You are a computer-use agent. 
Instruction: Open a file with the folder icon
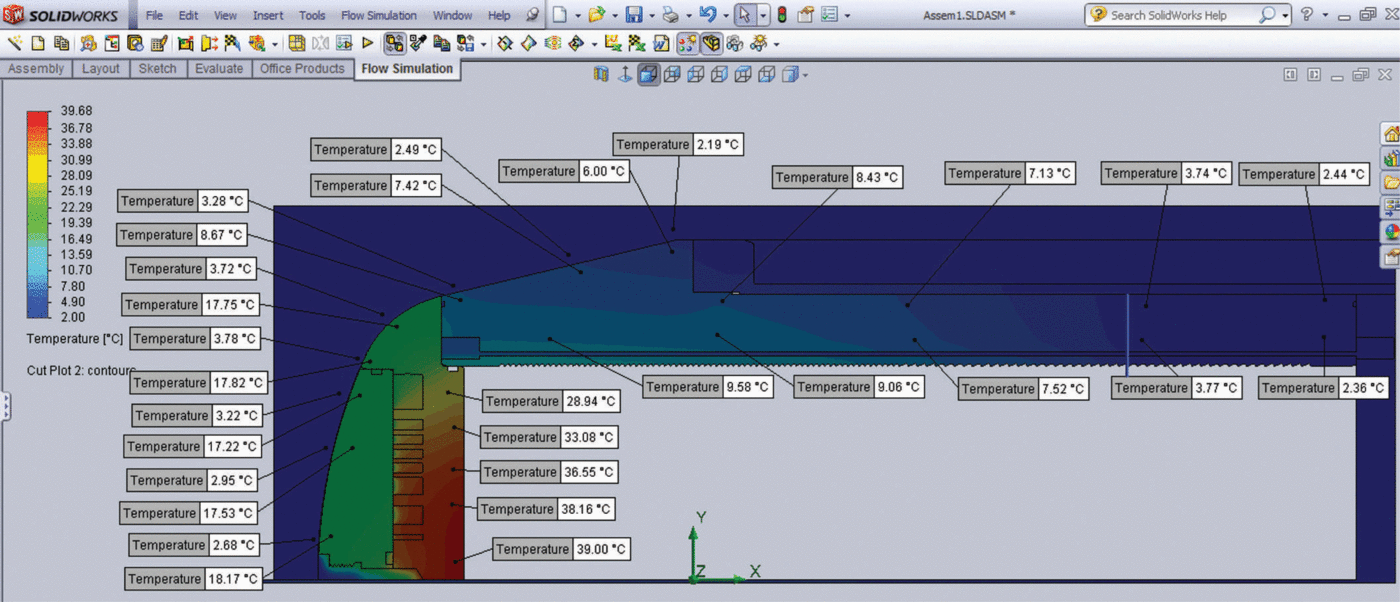pos(596,15)
